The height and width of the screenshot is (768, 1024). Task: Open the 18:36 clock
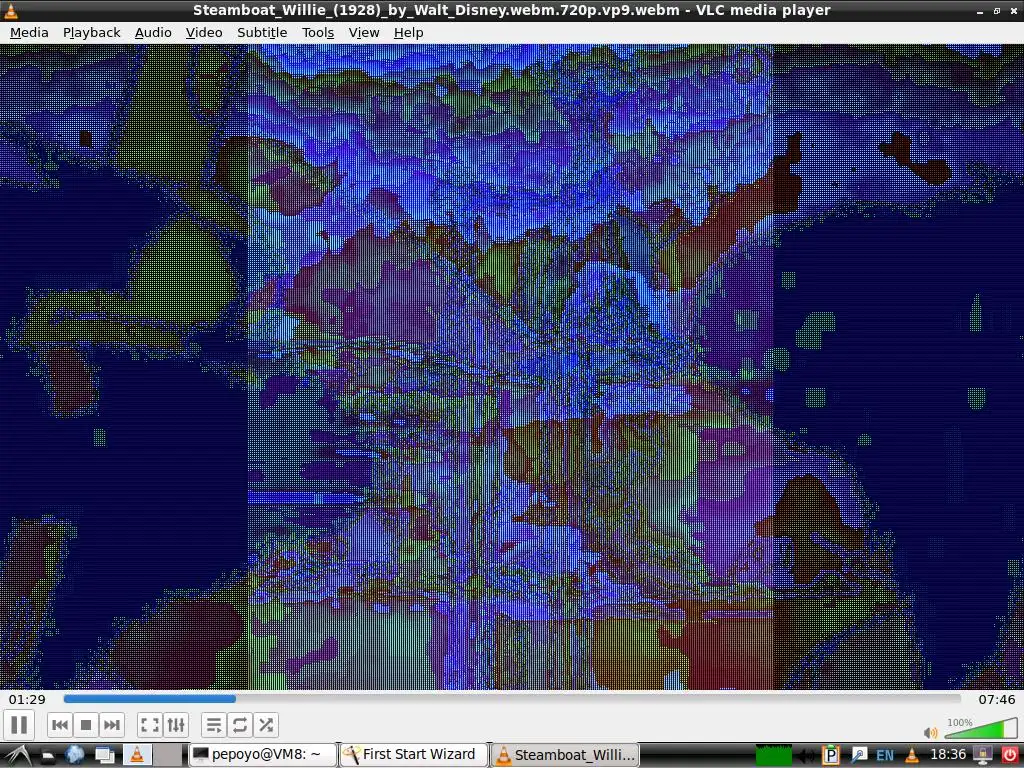click(948, 755)
